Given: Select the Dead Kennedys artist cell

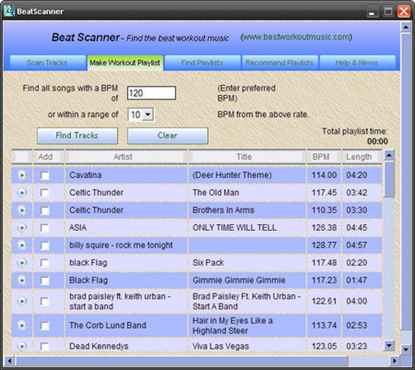Looking at the screenshot, I should 126,346.
